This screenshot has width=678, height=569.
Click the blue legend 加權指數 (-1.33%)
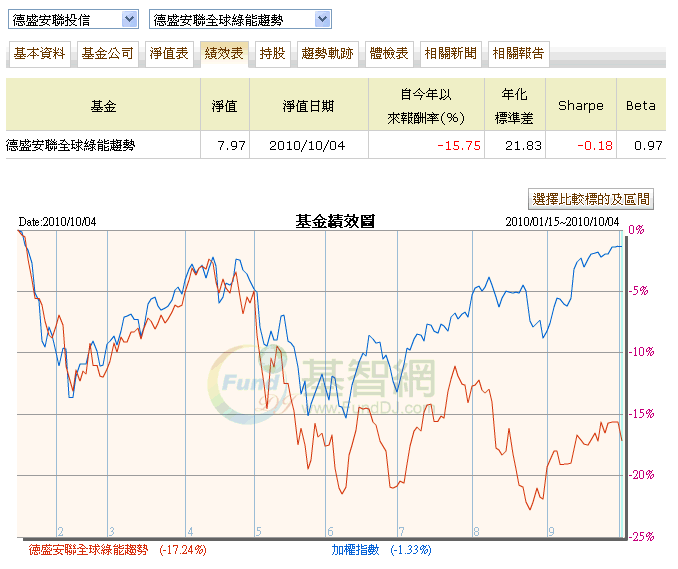[x=381, y=550]
